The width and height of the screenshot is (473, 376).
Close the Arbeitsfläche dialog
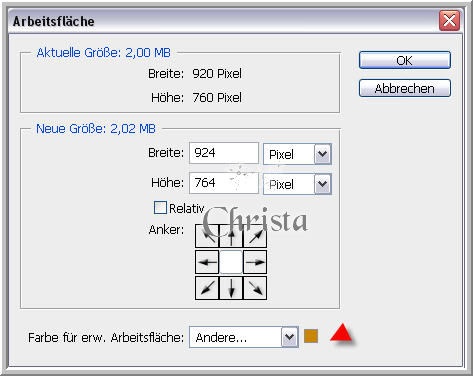tap(449, 21)
